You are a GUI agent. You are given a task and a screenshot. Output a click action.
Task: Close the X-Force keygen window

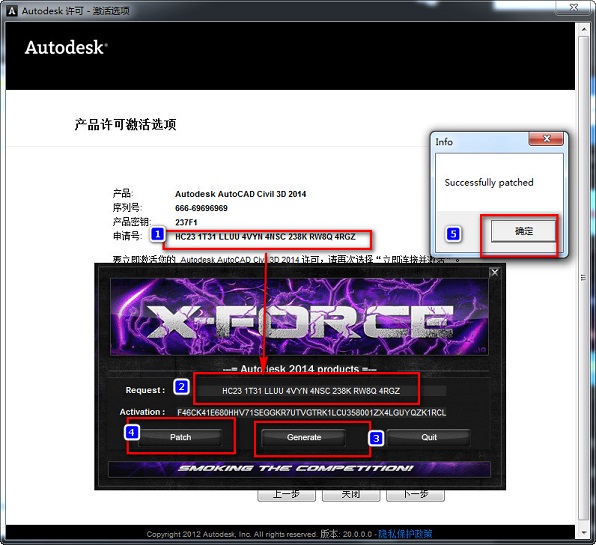pos(495,272)
